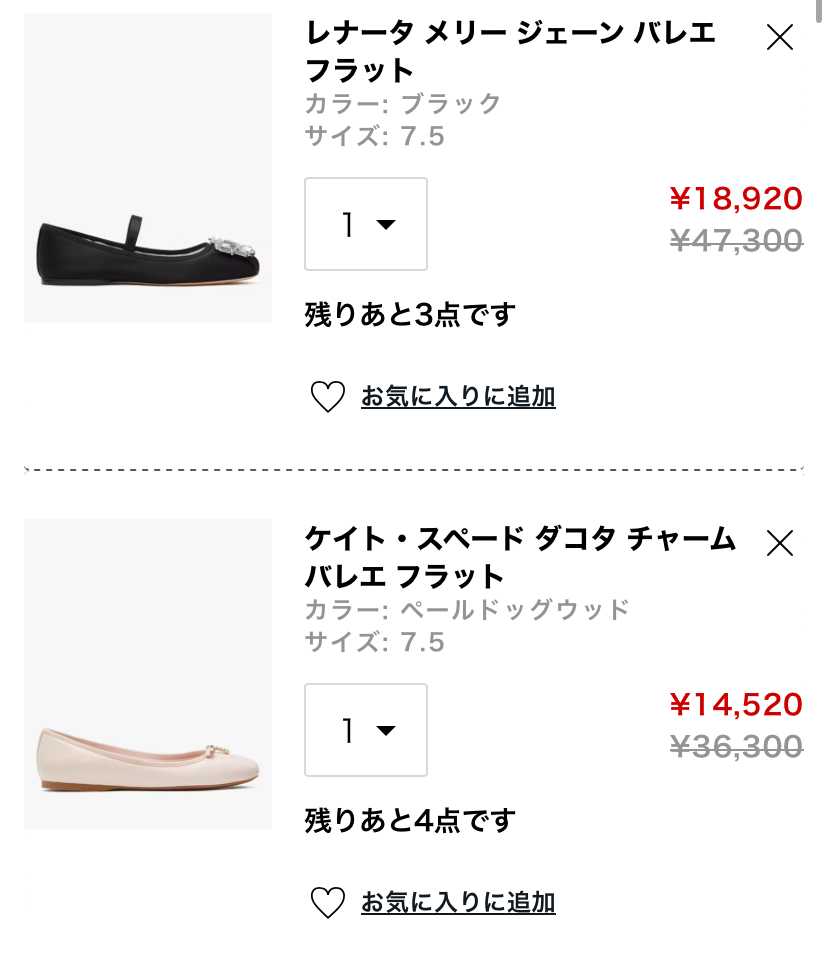This screenshot has width=828, height=964.
Task: Open quantity dropdown for the ダコタ チャーム flat
Action: (x=366, y=730)
